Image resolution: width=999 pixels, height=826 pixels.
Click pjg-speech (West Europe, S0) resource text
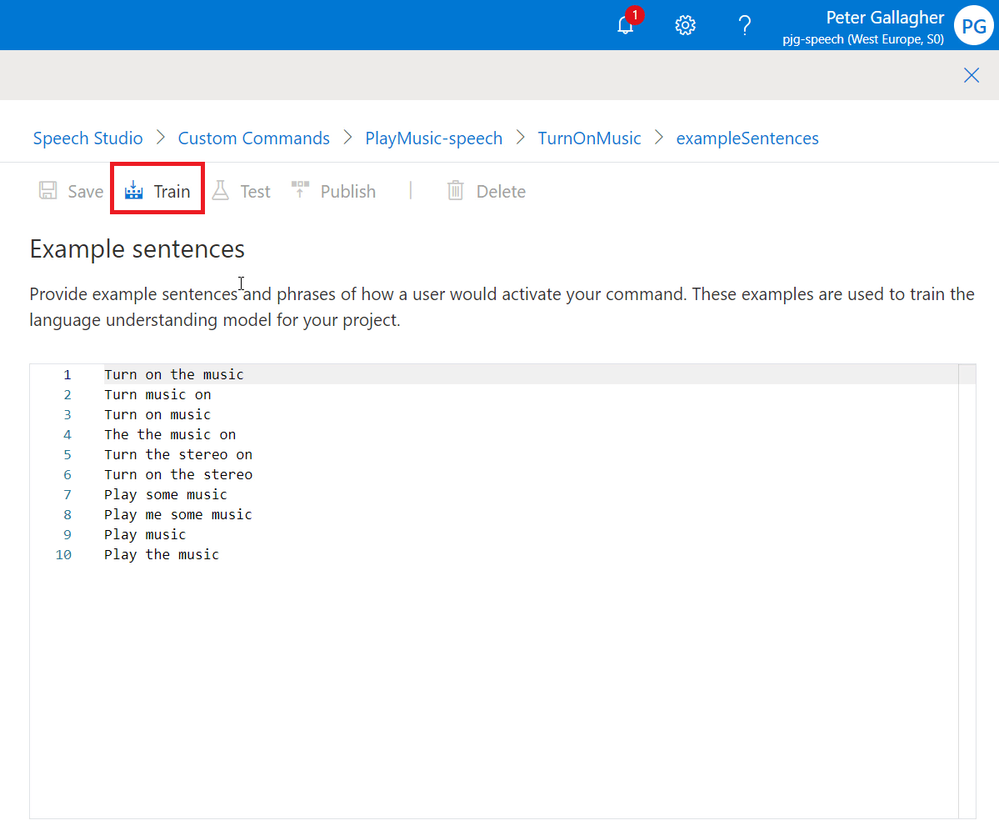[x=863, y=40]
